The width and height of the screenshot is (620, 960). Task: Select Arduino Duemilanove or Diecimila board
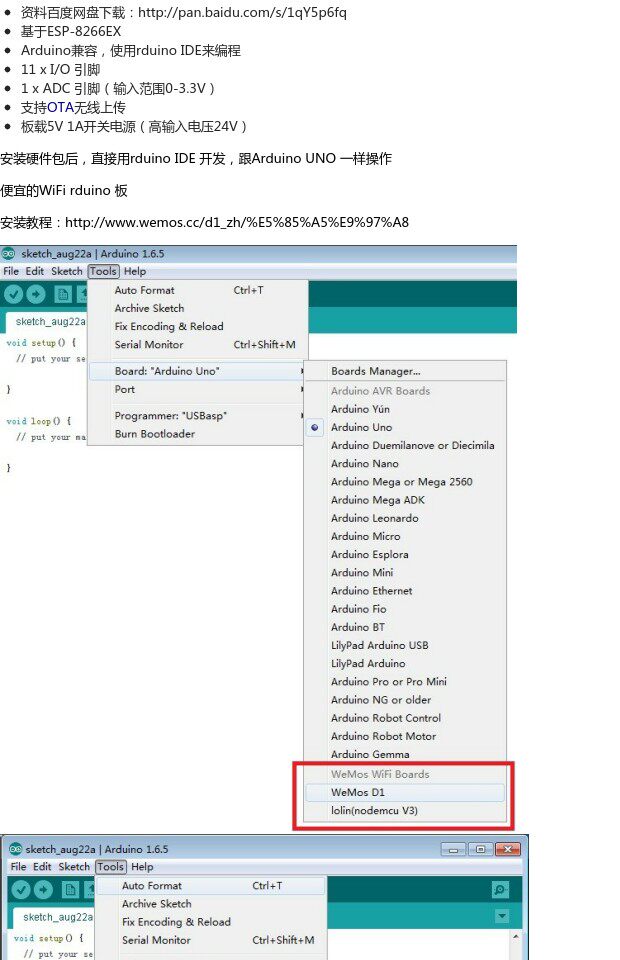pos(405,446)
